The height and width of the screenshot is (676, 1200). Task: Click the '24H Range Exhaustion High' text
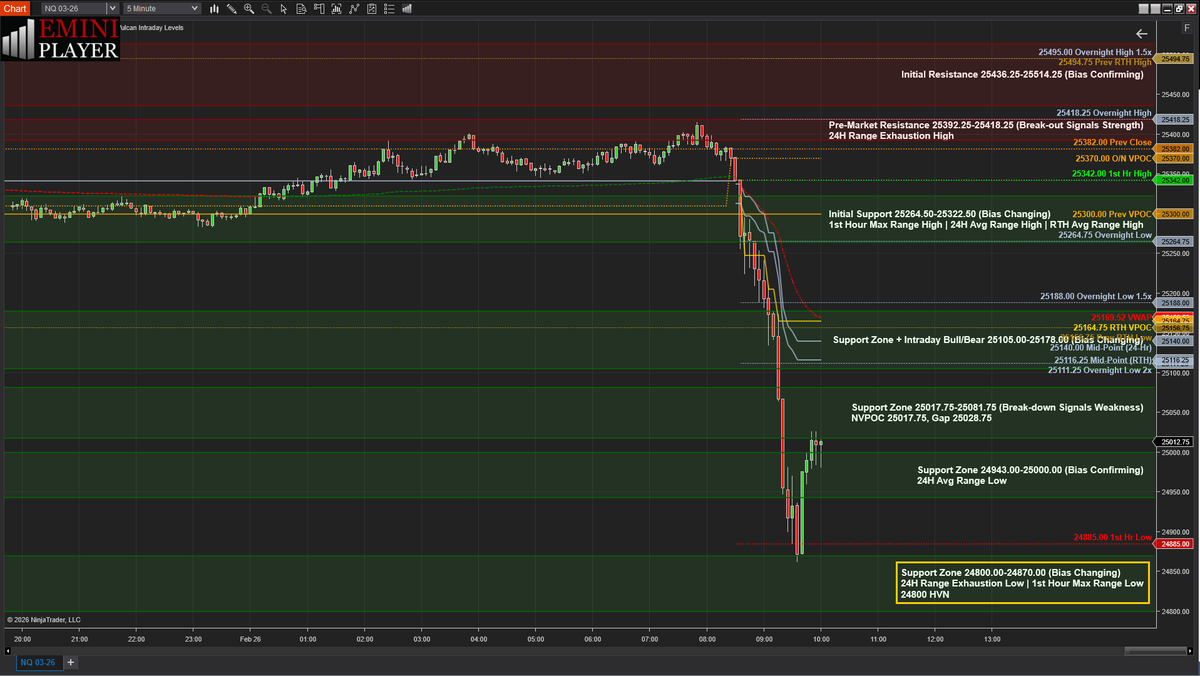coord(891,135)
